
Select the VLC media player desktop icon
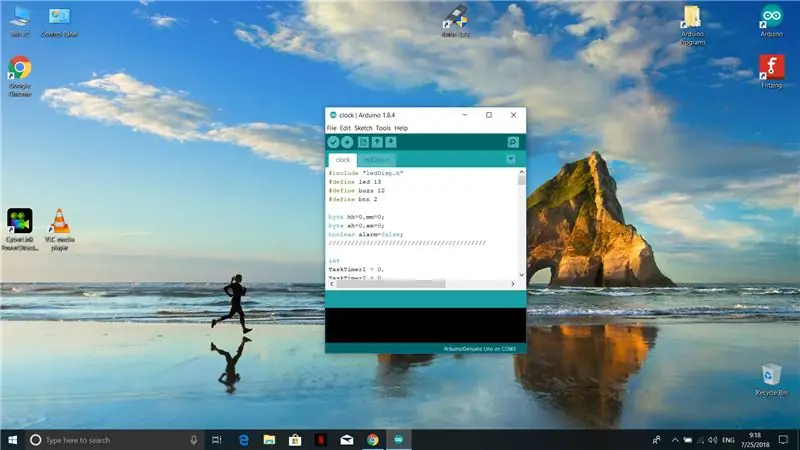click(60, 229)
